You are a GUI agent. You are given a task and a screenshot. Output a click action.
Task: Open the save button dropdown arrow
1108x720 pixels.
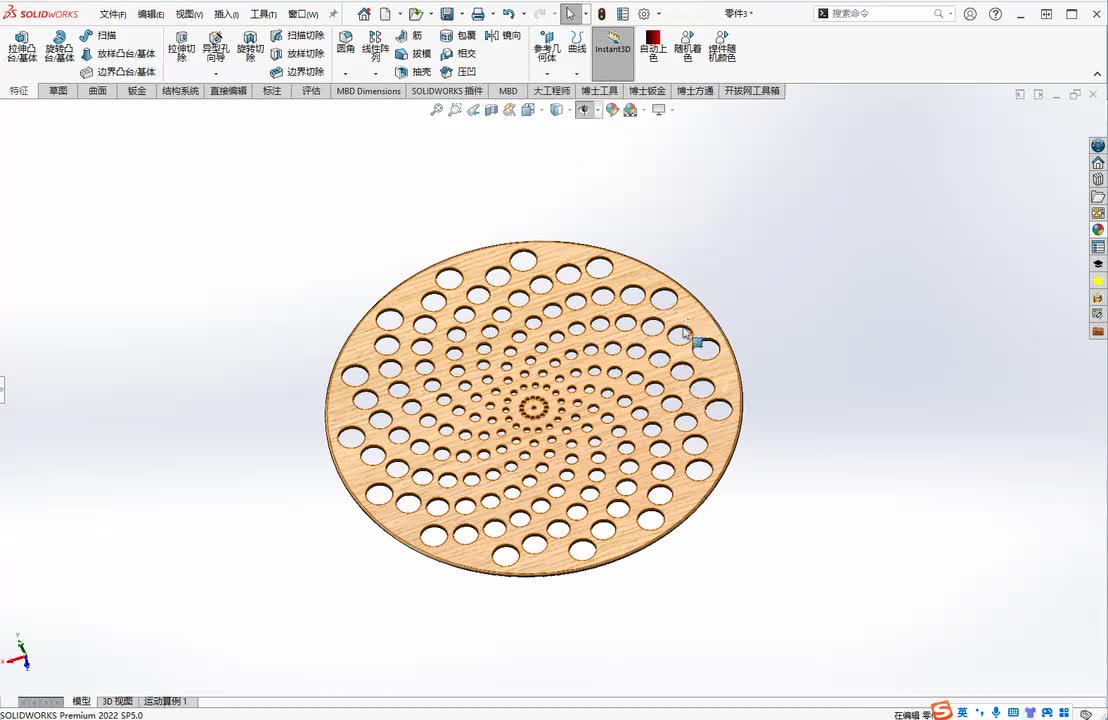[462, 14]
